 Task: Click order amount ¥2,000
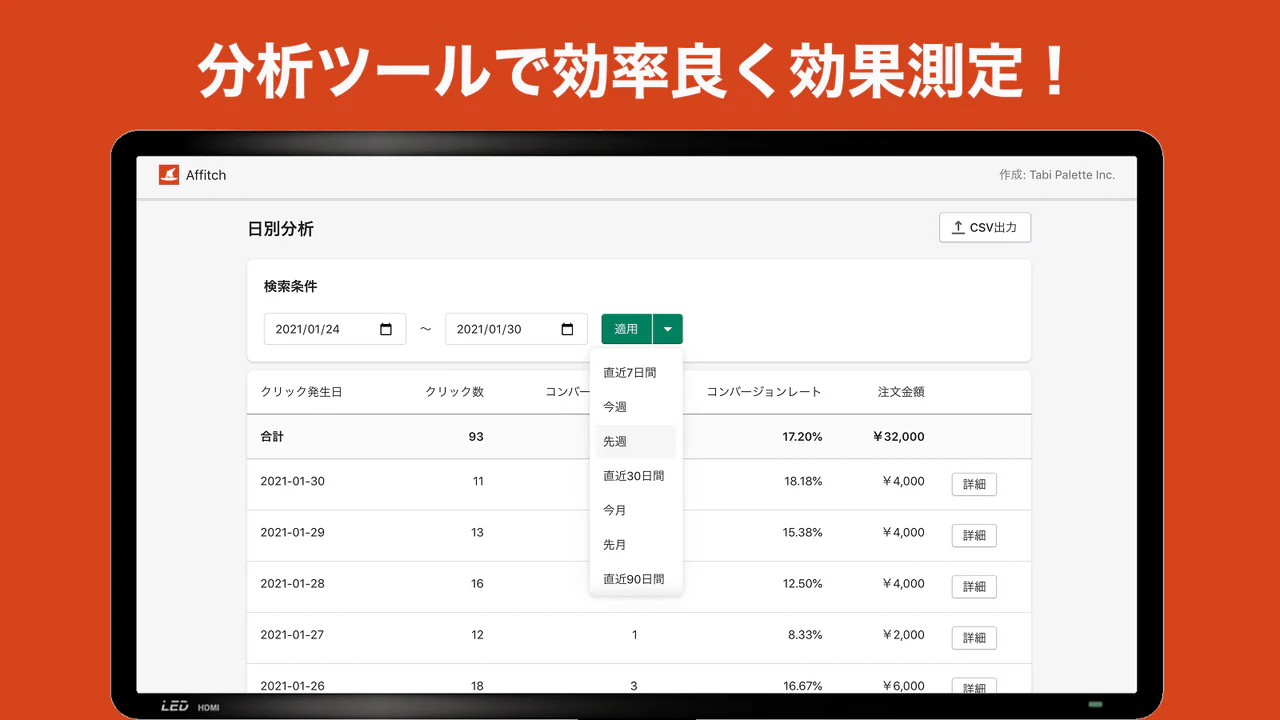(x=902, y=634)
